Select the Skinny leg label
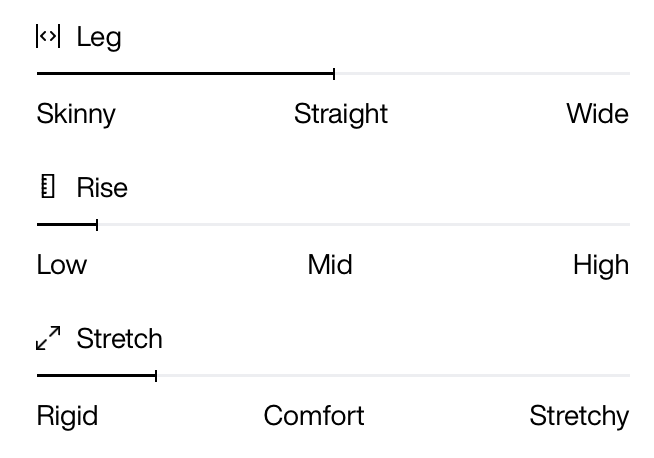654x458 pixels. tap(76, 114)
